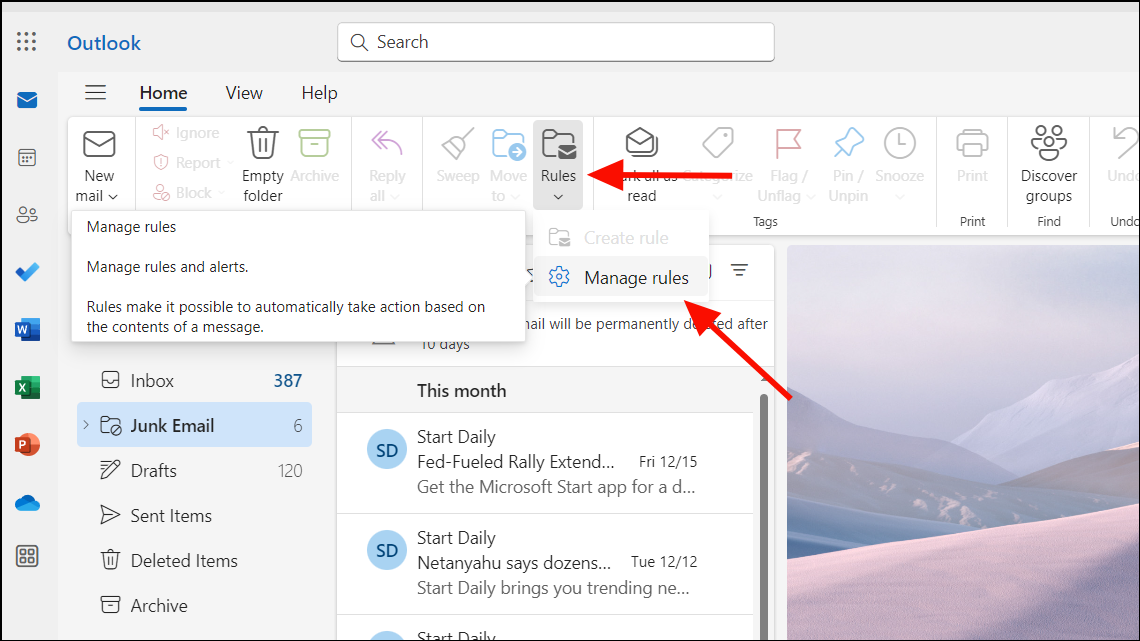Screen dimensions: 1140x641
Task: Expand the Junk Email folder chevron
Action: tap(86, 424)
